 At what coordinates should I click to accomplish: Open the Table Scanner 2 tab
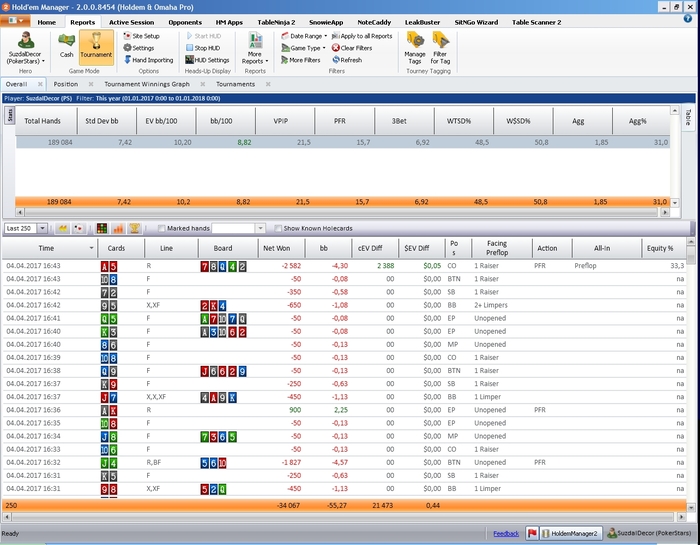[x=536, y=22]
